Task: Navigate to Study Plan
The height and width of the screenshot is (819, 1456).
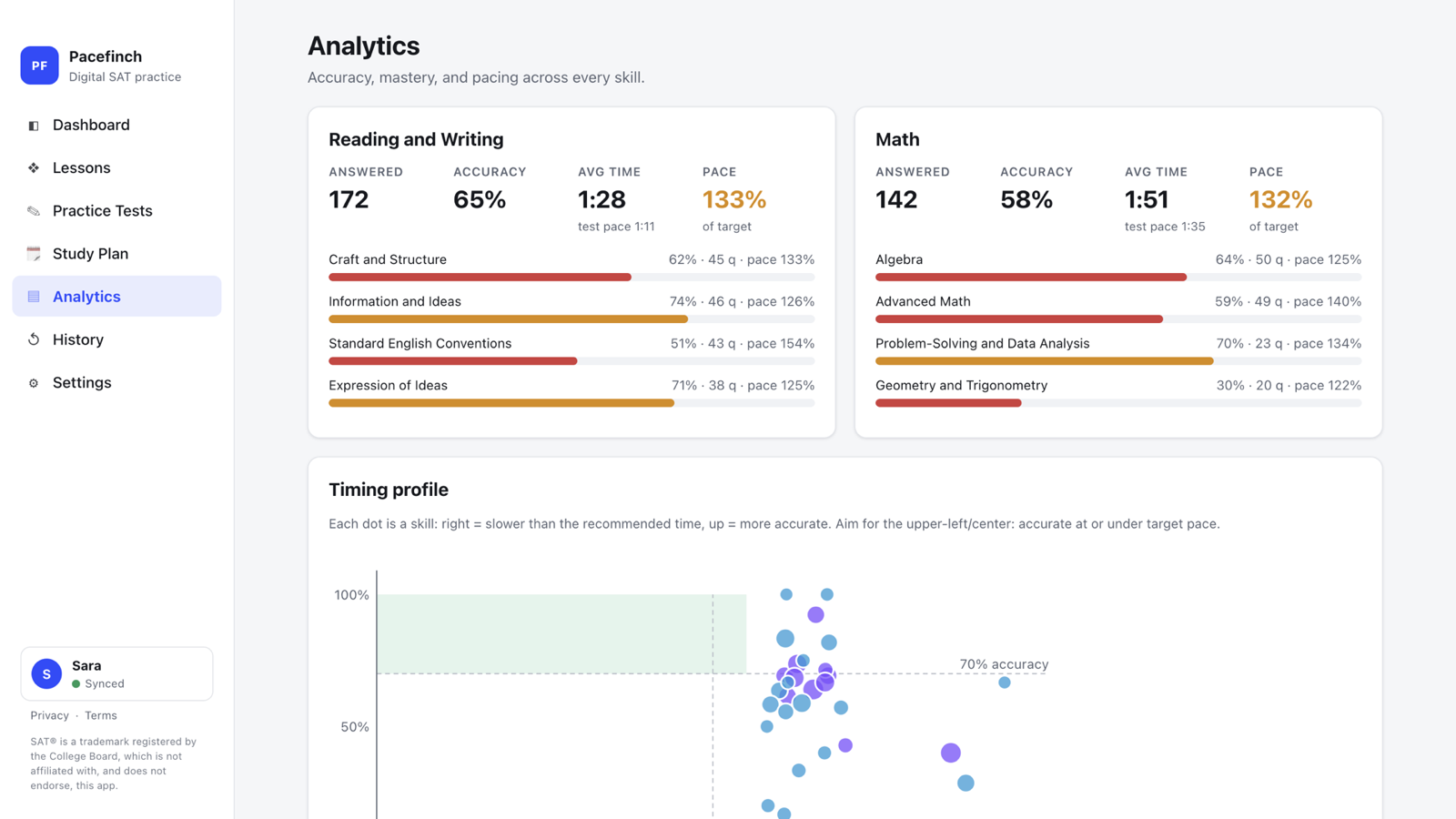Action: tap(116, 253)
